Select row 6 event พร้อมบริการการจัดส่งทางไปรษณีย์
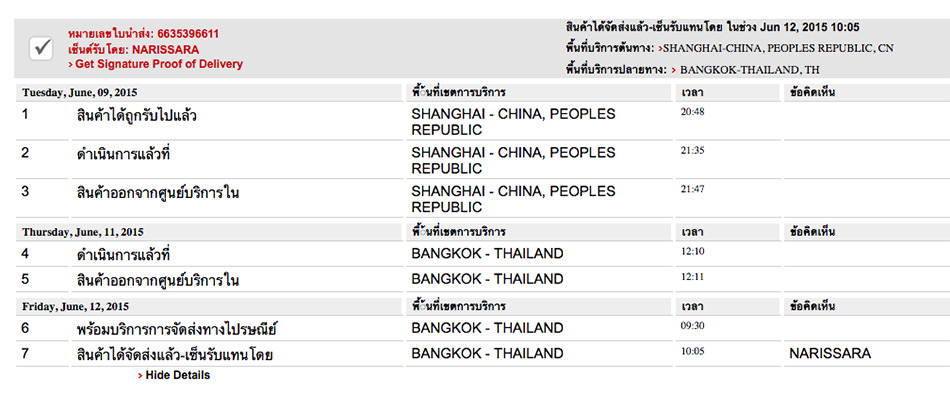This screenshot has width=950, height=412. click(x=177, y=329)
